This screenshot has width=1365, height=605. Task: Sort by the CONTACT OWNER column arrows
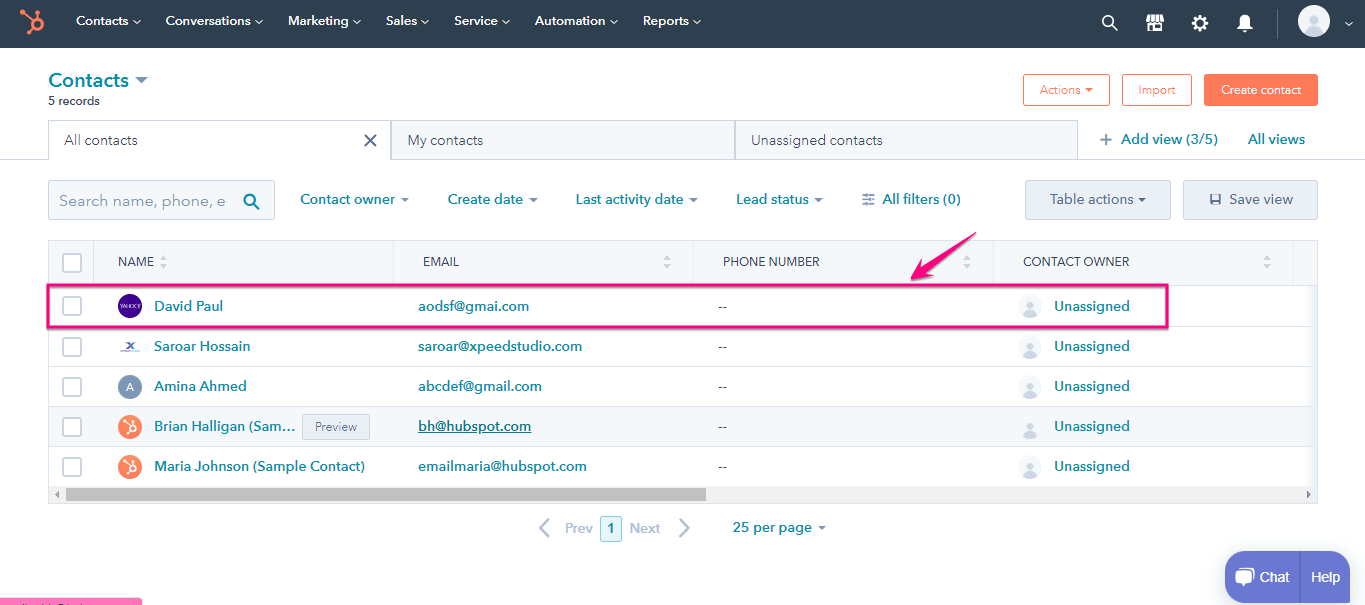tap(1267, 262)
